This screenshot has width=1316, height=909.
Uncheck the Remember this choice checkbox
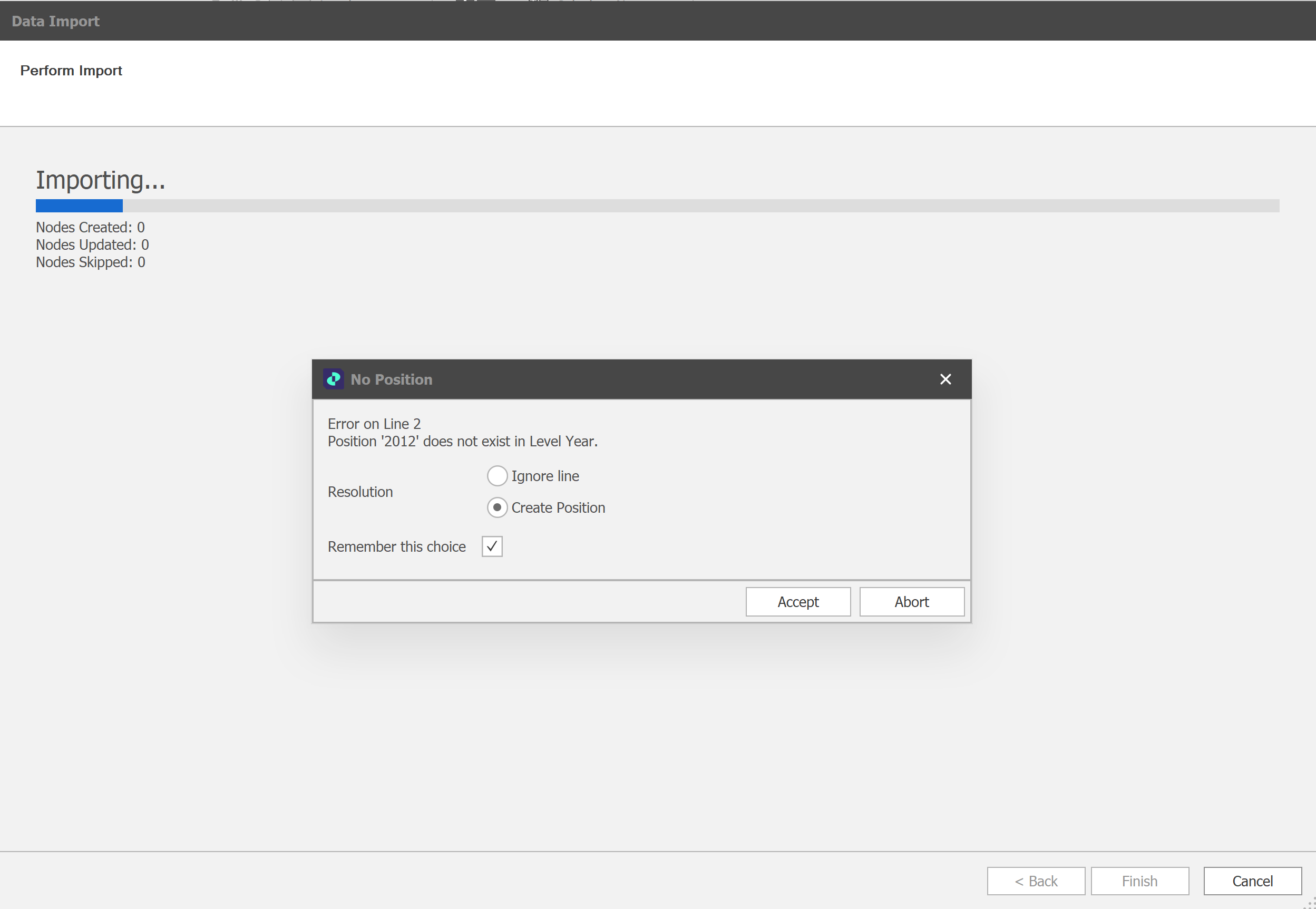[492, 546]
